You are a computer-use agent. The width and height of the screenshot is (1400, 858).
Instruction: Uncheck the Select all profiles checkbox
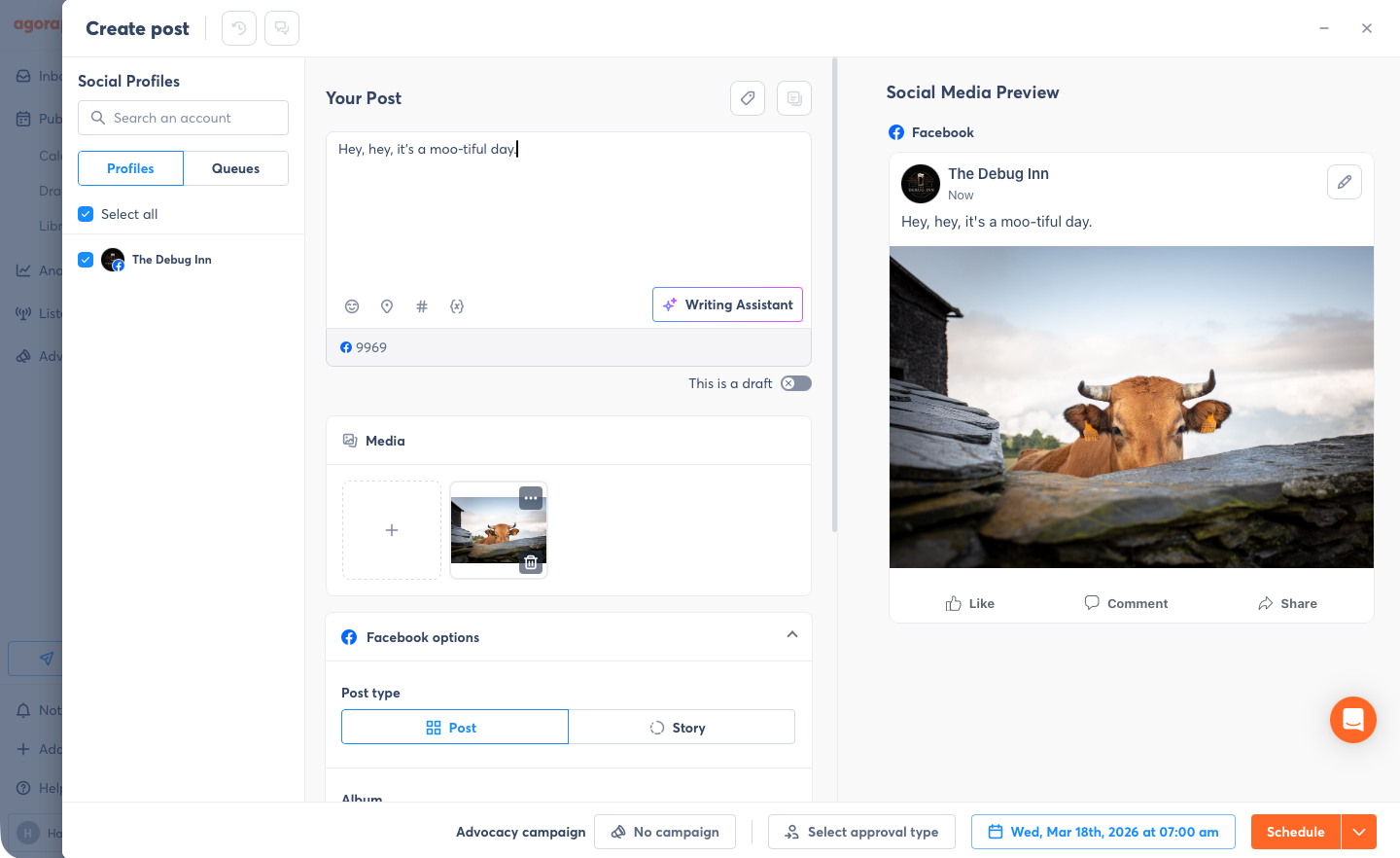[x=86, y=213]
